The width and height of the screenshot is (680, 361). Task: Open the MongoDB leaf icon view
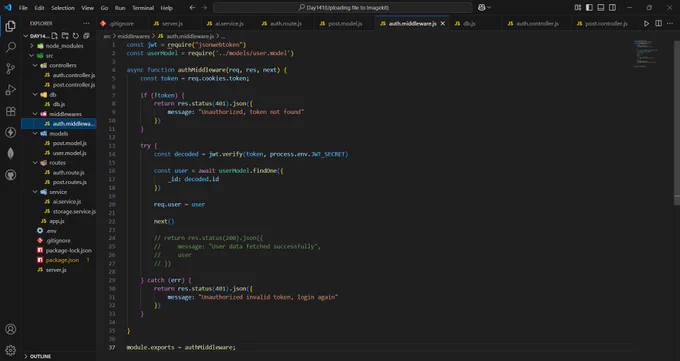coord(10,153)
